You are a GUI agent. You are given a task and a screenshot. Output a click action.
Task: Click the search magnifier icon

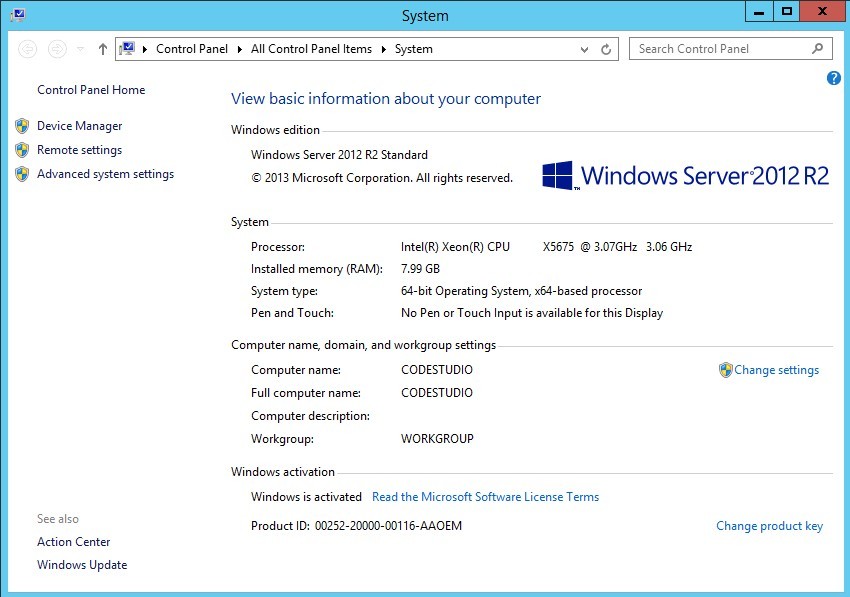[x=818, y=49]
